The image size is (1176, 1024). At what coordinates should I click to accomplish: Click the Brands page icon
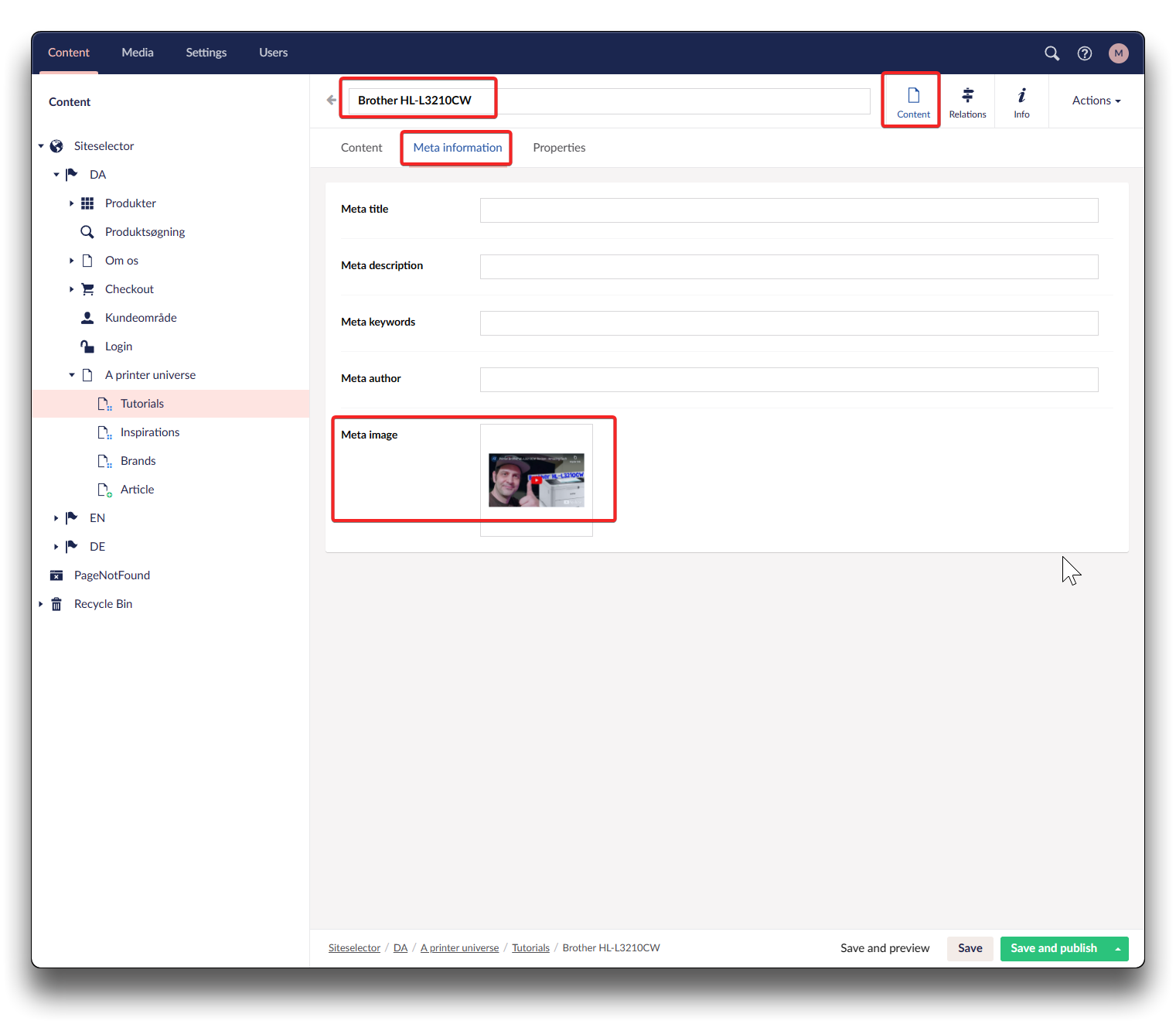pyautogui.click(x=104, y=461)
